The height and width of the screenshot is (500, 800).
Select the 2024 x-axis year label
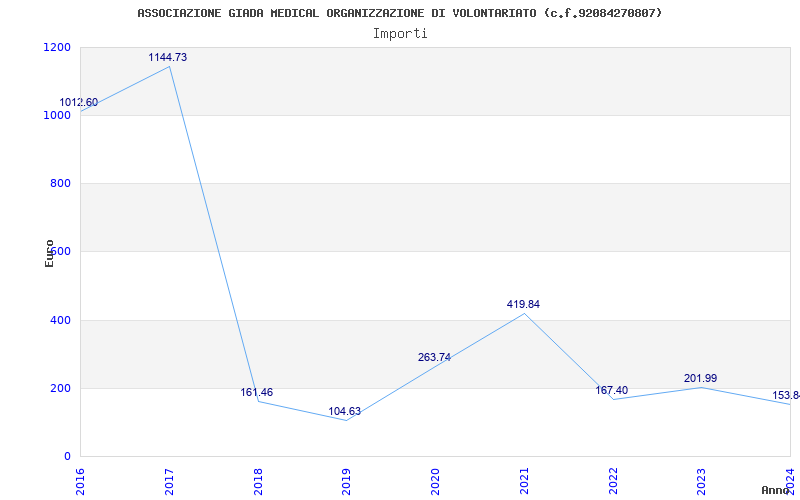pos(790,481)
